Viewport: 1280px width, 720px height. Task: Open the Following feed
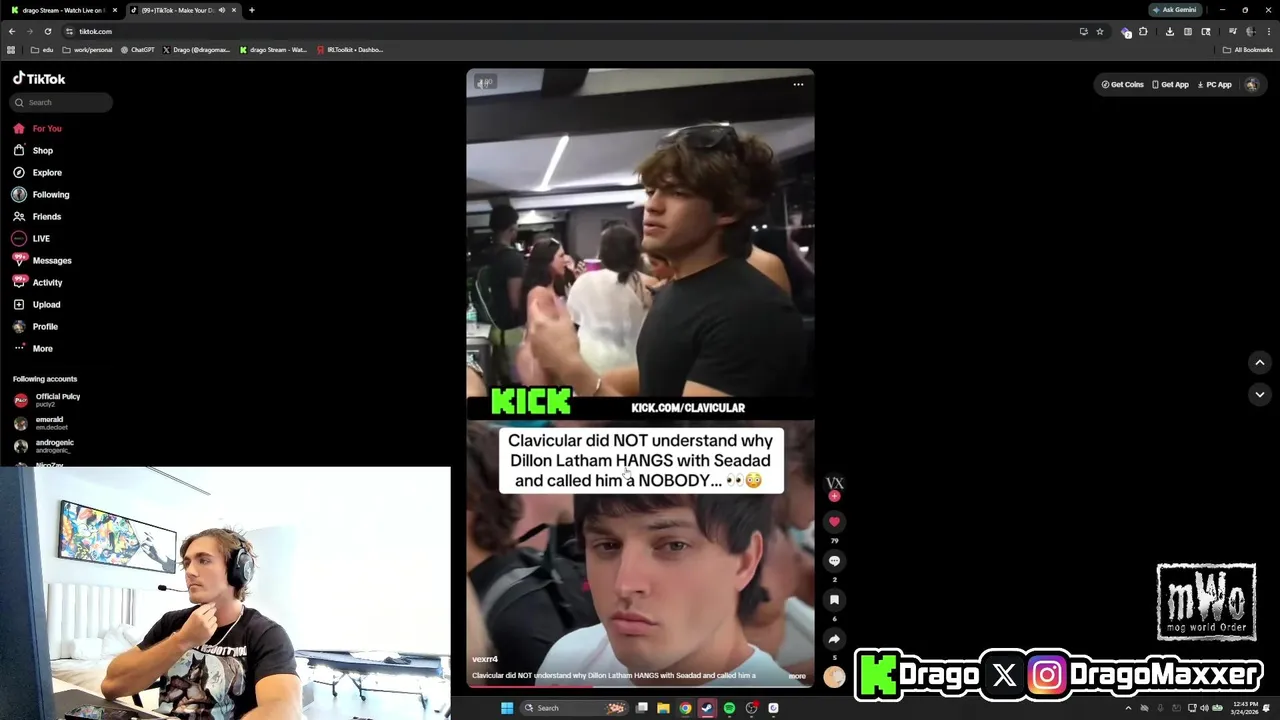(41, 194)
